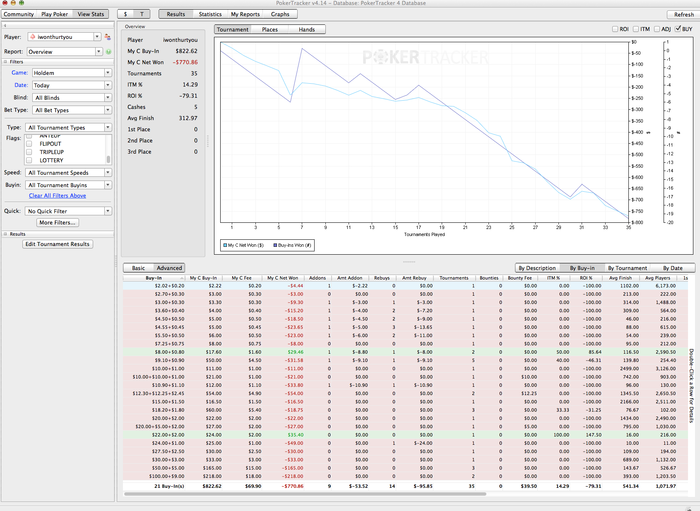Click the green icon beside Report dropdown
The height and width of the screenshot is (511, 700).
[108, 50]
